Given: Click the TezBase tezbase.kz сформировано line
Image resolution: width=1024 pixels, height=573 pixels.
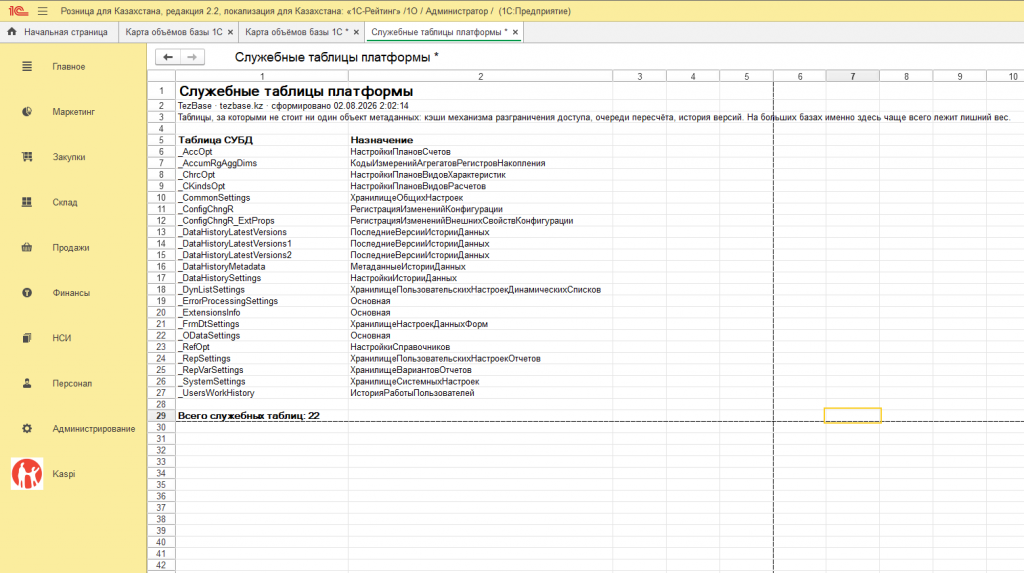Looking at the screenshot, I should click(x=293, y=106).
